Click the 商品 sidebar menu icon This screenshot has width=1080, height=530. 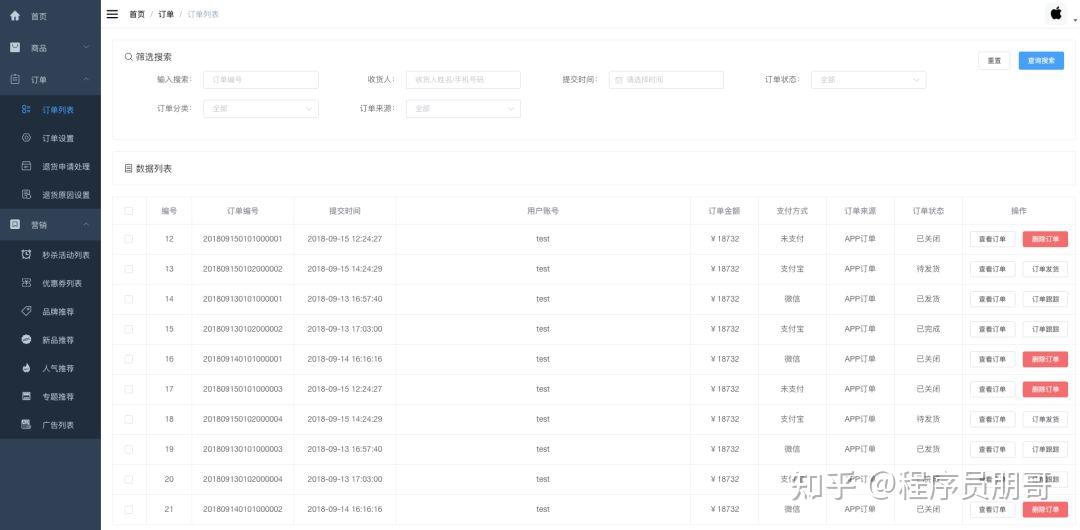(x=15, y=48)
